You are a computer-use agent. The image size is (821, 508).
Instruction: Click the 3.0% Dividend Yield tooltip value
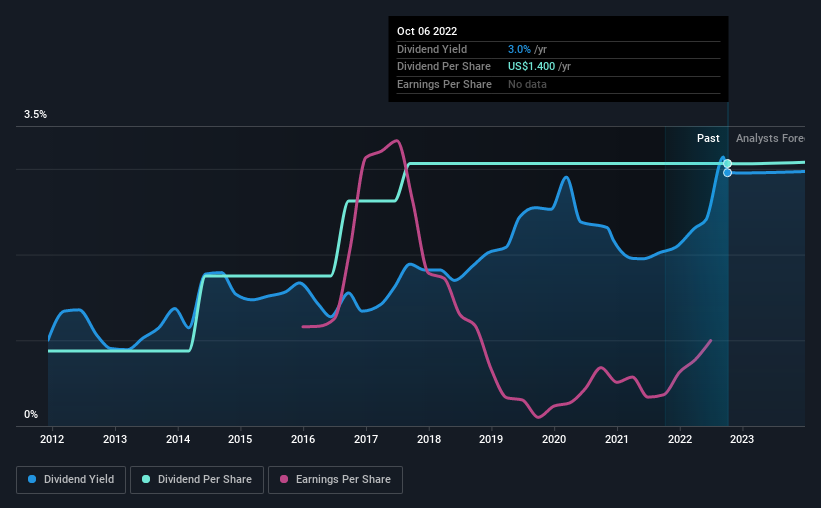[519, 49]
